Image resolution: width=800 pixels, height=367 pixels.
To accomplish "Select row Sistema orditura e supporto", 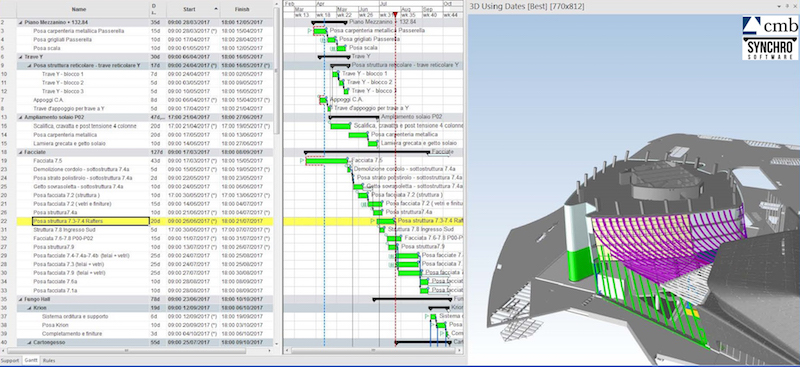I will (x=137, y=316).
